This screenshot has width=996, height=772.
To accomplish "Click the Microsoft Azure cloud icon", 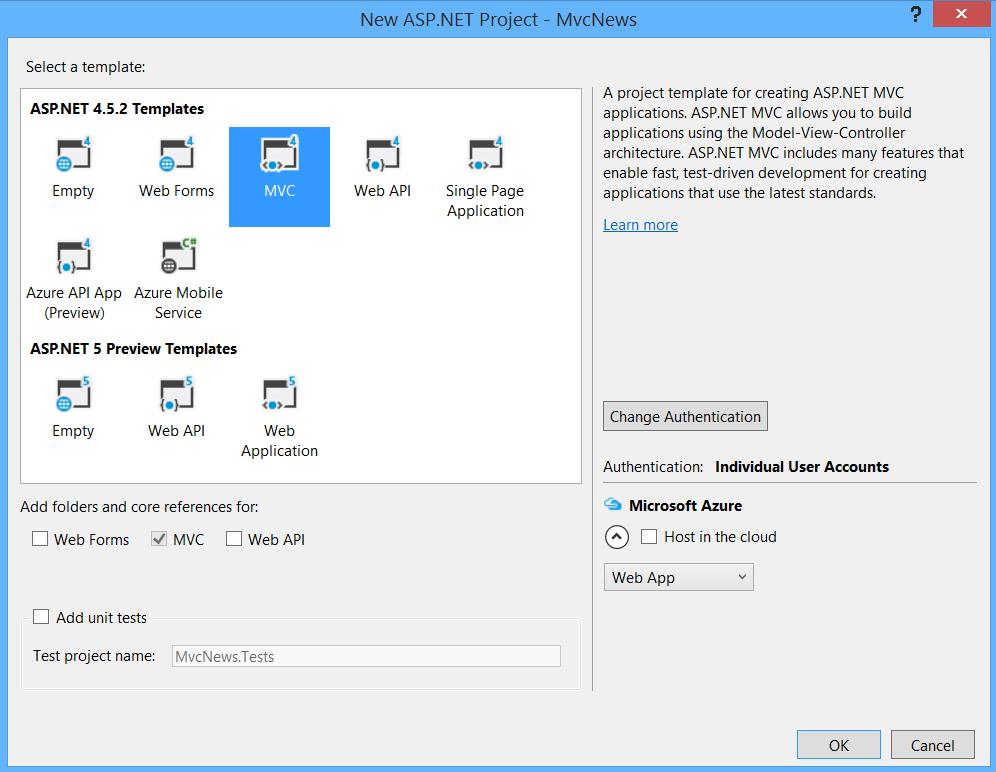I will 613,505.
